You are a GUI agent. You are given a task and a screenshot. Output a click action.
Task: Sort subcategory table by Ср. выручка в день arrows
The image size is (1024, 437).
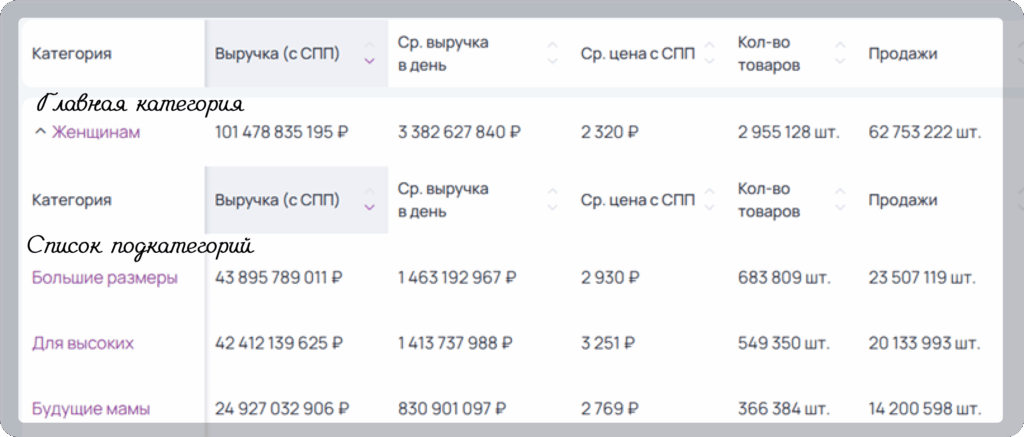pyautogui.click(x=552, y=200)
